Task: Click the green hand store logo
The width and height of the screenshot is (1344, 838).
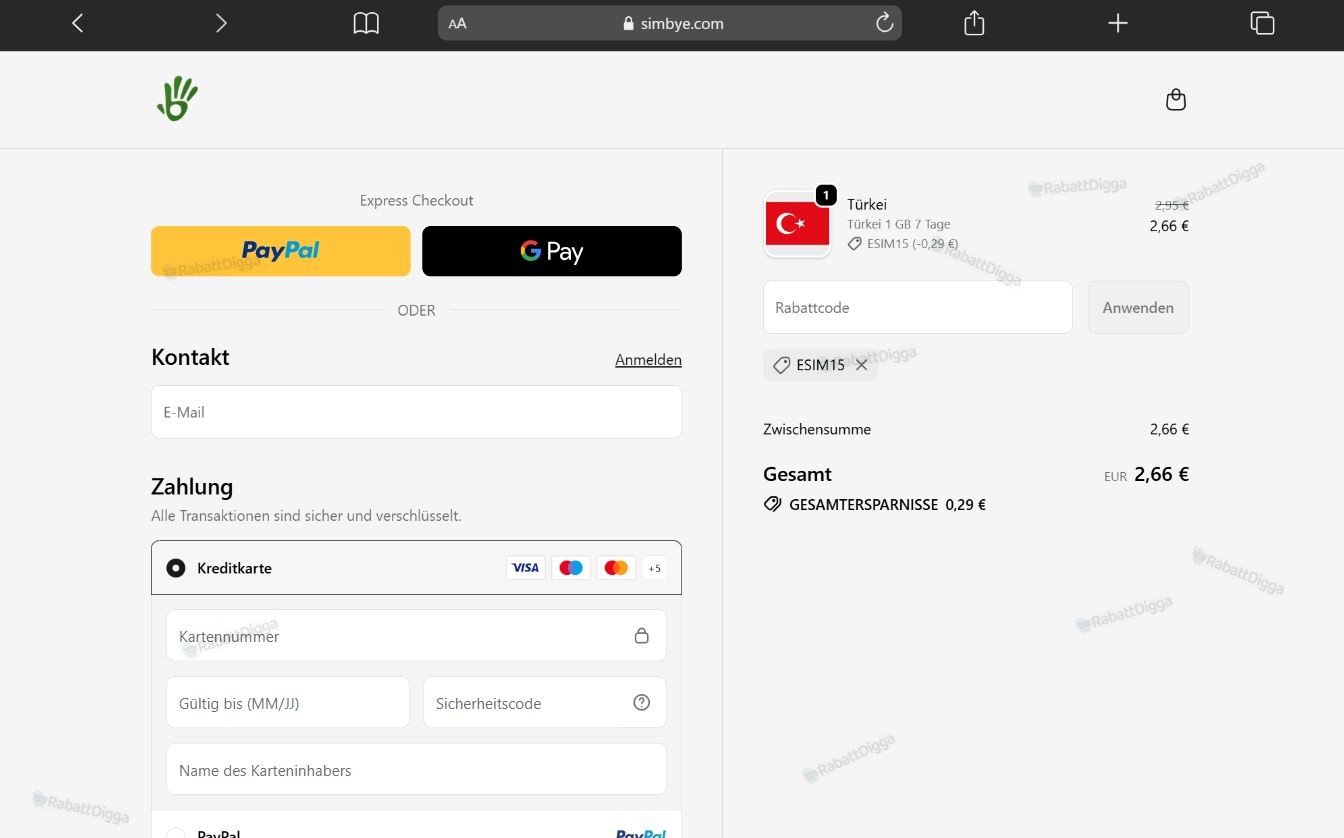Action: [x=177, y=99]
